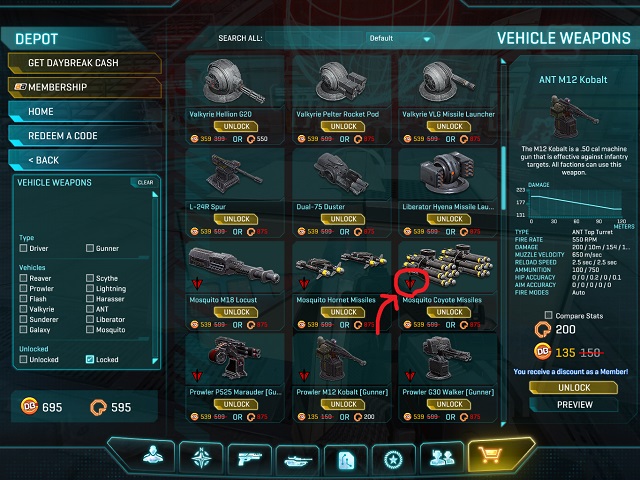Open the character profile icon tab
Viewport: 640px width, 480px height.
pyautogui.click(x=153, y=456)
